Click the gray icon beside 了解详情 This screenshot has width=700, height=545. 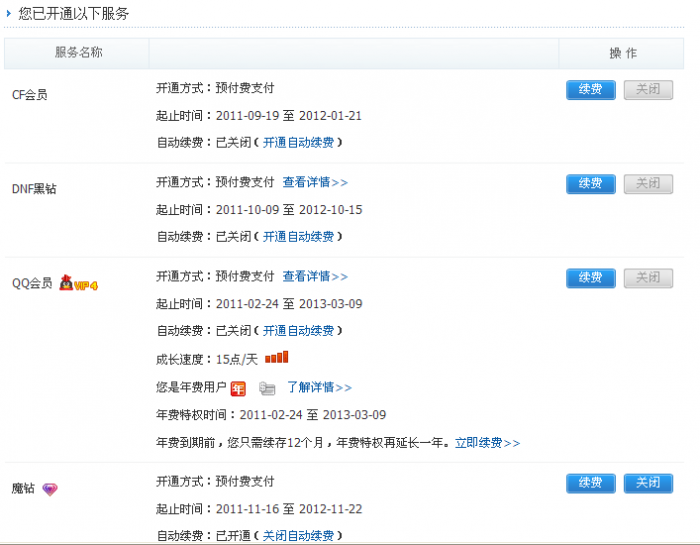tap(267, 388)
